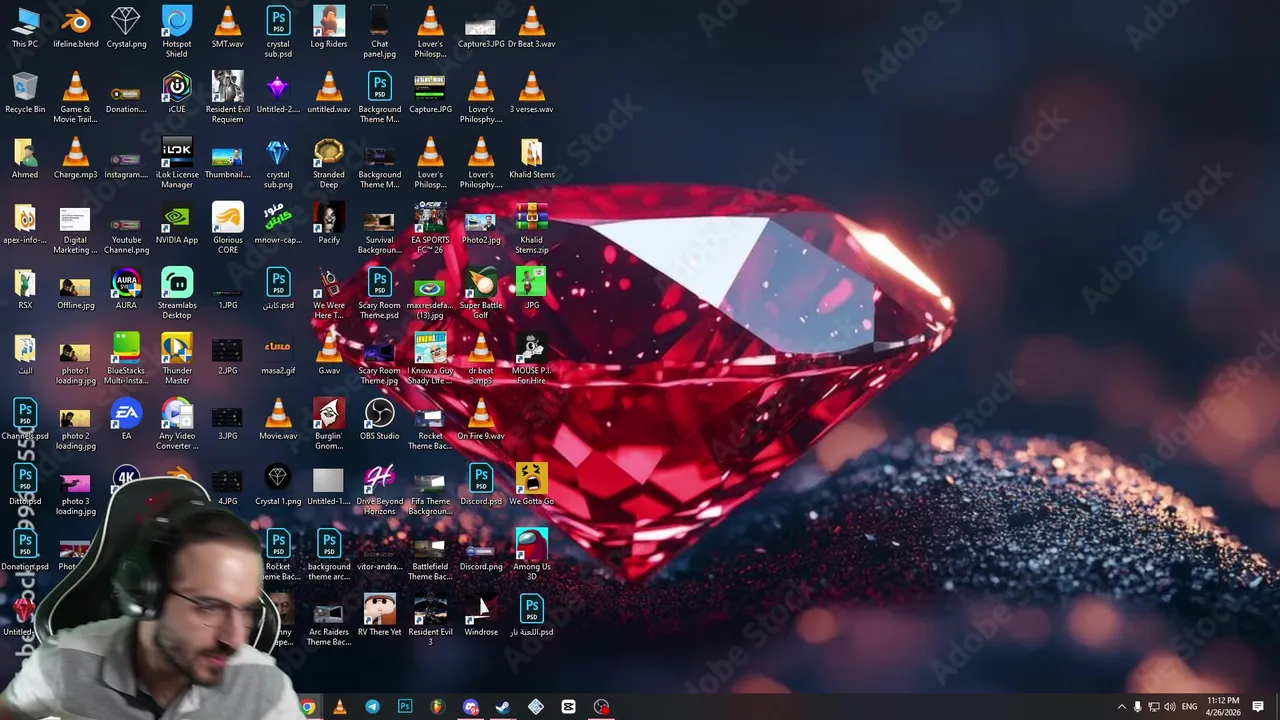Viewport: 1280px width, 720px height.
Task: Open iCUE shortcut on desktop
Action: coord(177,93)
